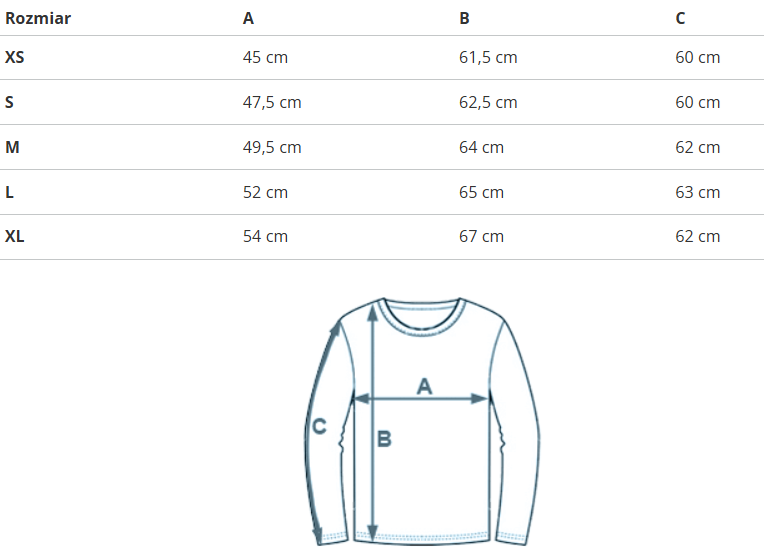This screenshot has width=764, height=554.
Task: Select the C column header in table
Action: pyautogui.click(x=681, y=18)
